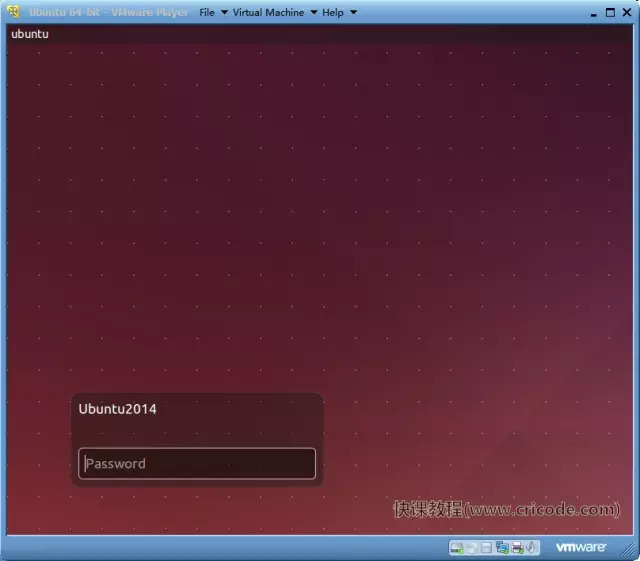
Task: Click the printer device icon
Action: (518, 548)
